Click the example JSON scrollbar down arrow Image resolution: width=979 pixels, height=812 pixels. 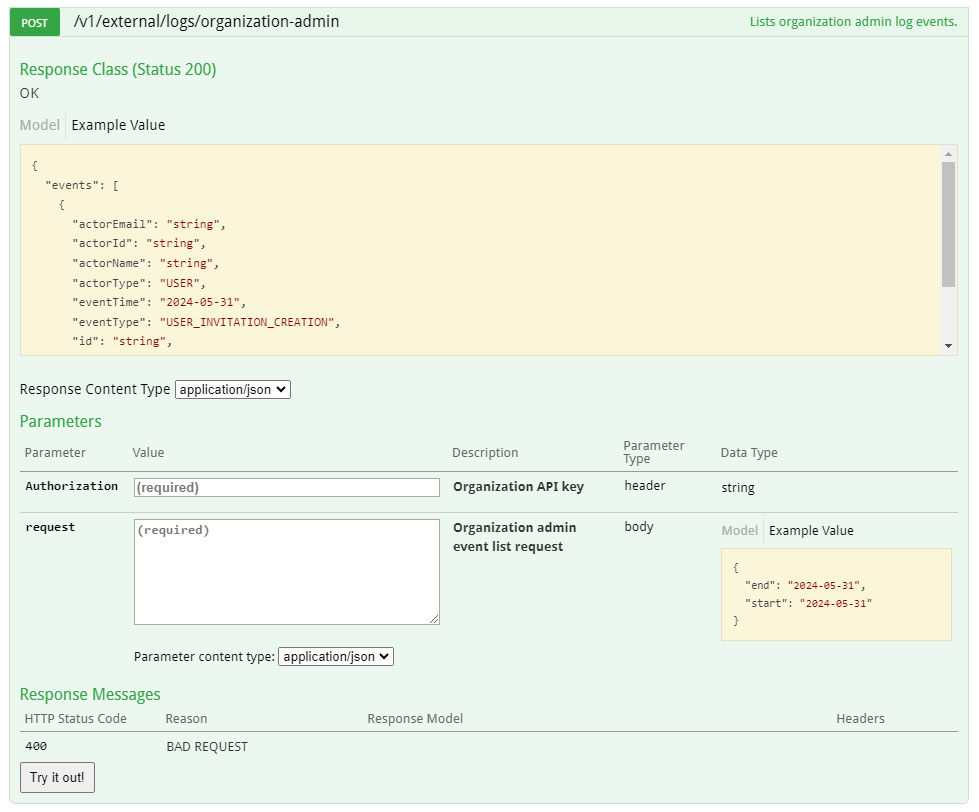pos(950,344)
